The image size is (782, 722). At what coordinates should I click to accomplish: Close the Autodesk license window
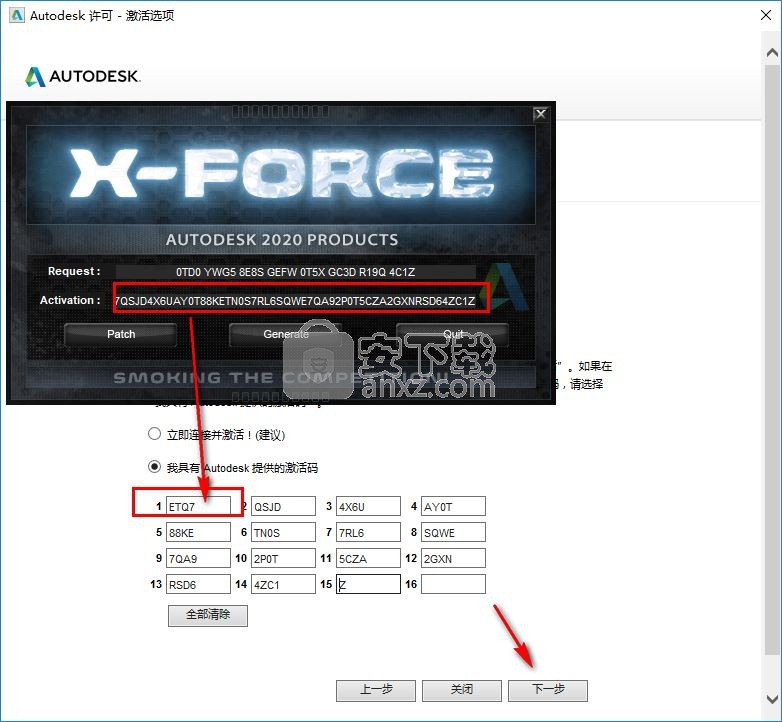click(x=766, y=15)
